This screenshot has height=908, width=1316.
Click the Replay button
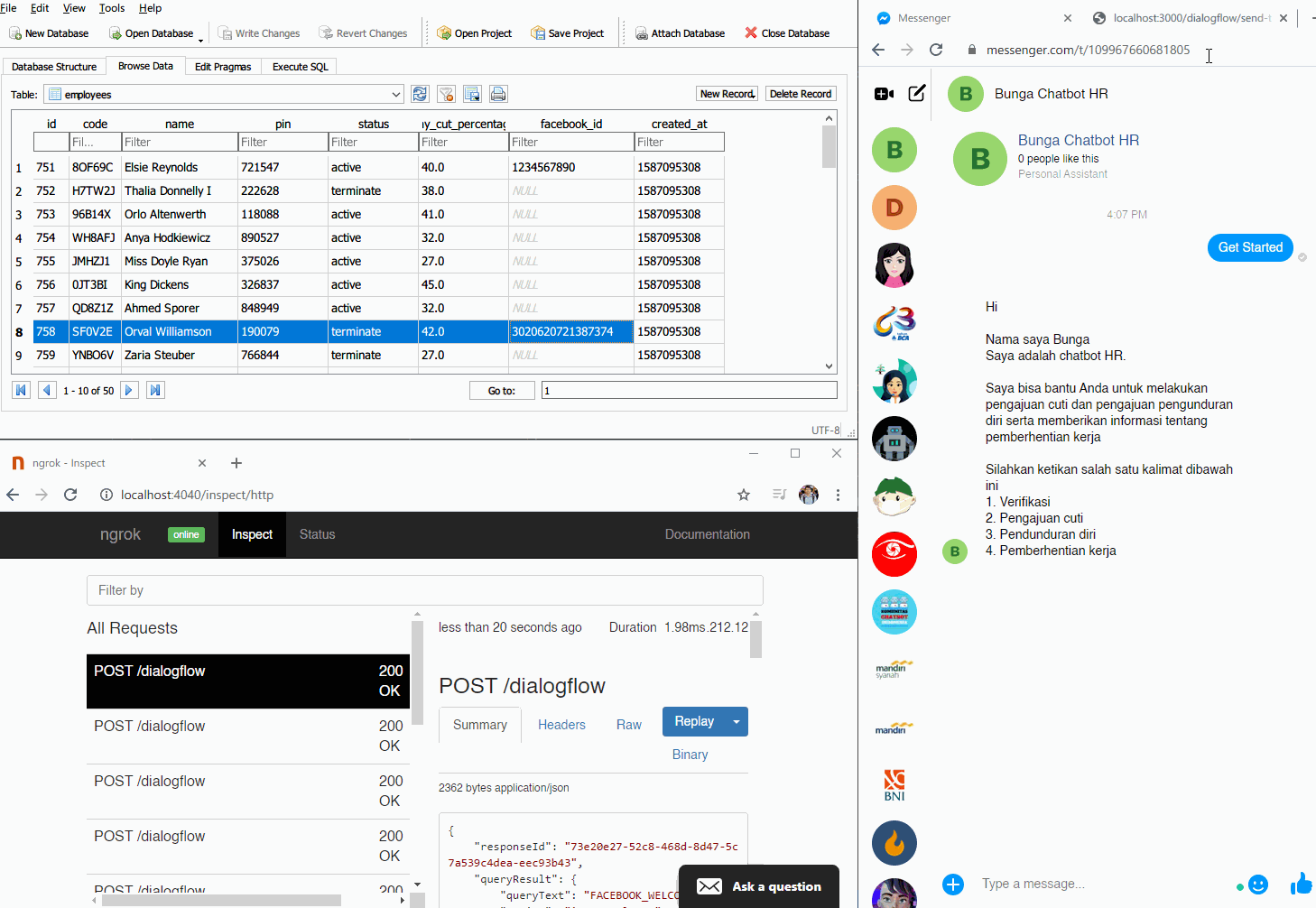pos(694,722)
